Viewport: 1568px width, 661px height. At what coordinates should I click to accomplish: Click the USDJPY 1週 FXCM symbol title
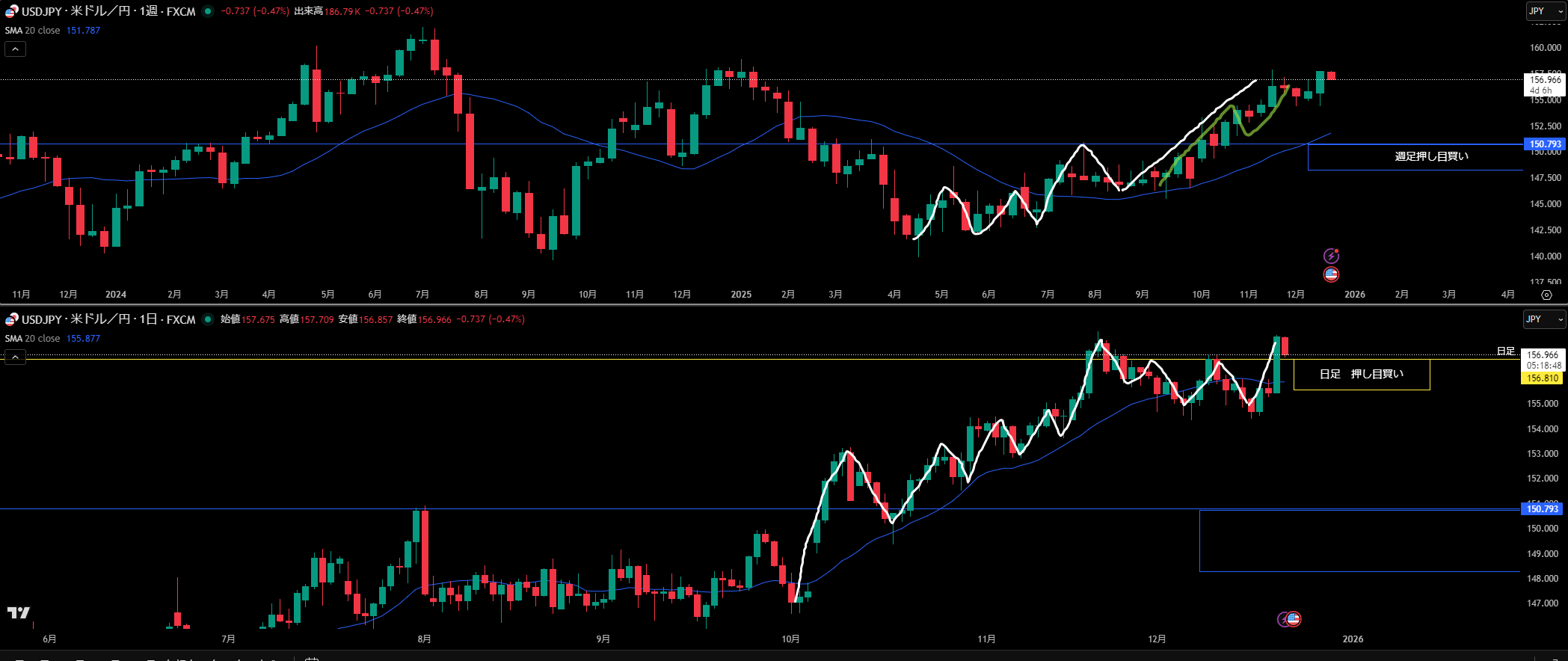pyautogui.click(x=108, y=11)
